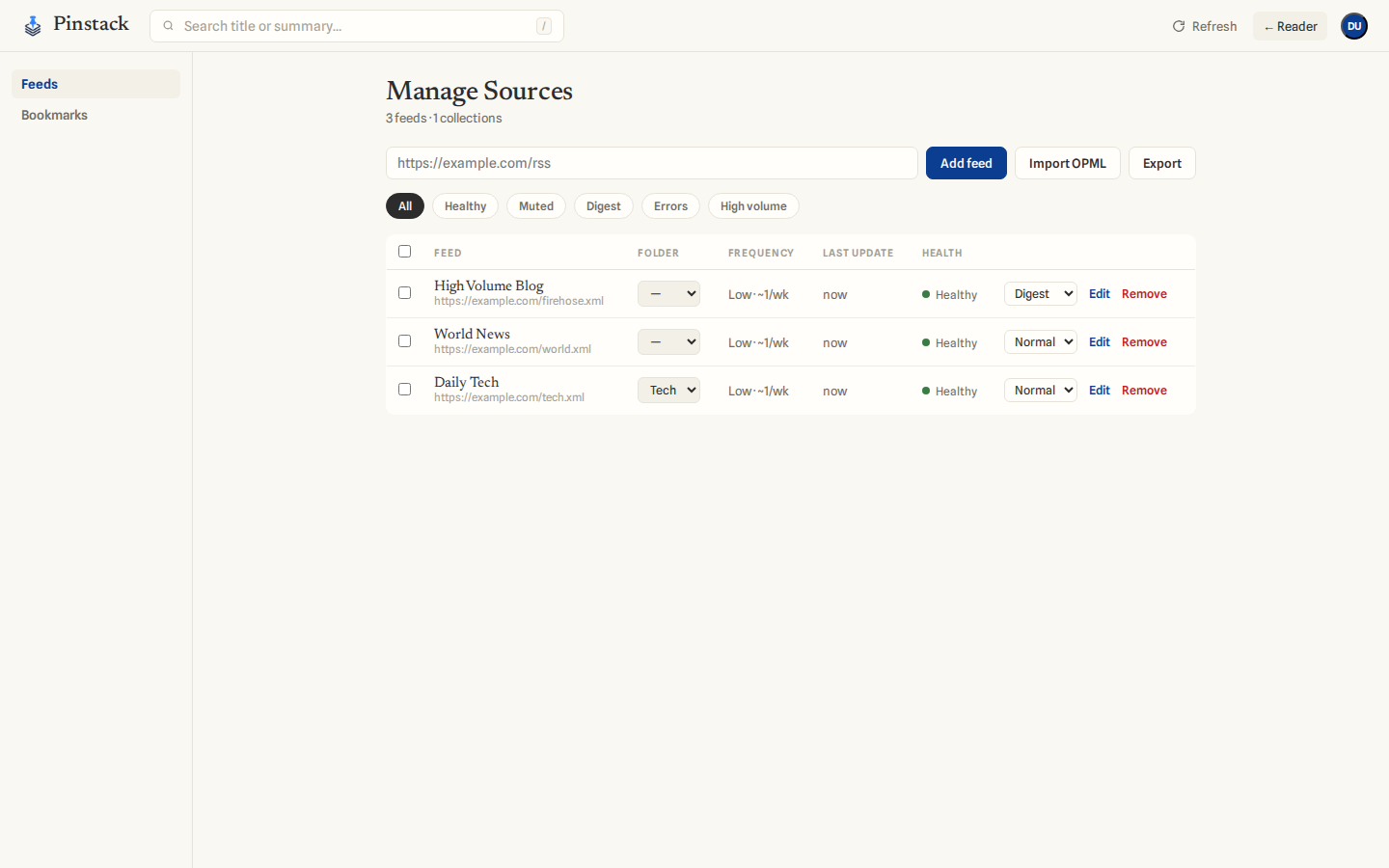Click the Refresh button

[1204, 26]
